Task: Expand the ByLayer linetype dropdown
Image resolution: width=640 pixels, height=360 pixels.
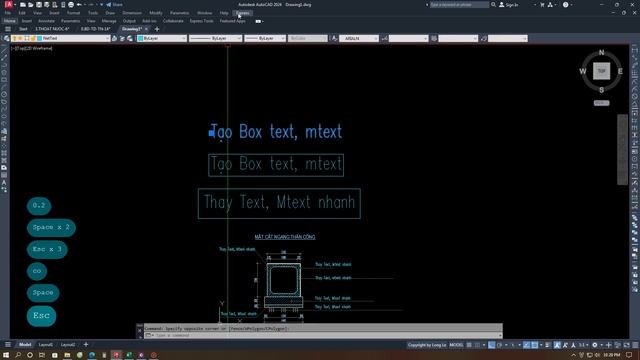Action: pos(239,38)
